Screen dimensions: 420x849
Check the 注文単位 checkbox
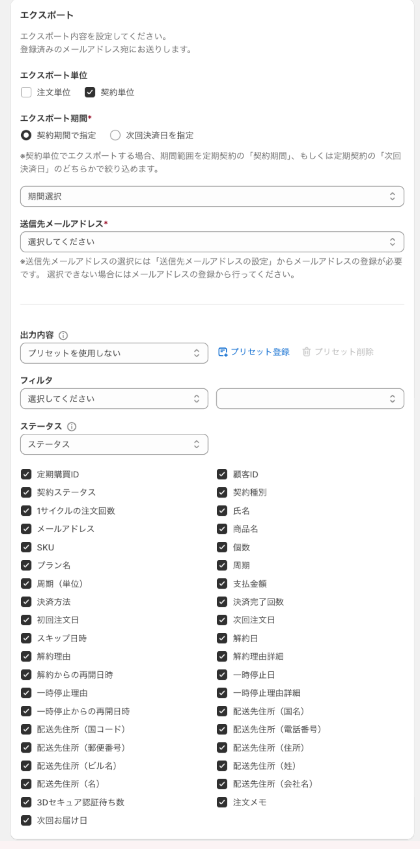pos(26,92)
